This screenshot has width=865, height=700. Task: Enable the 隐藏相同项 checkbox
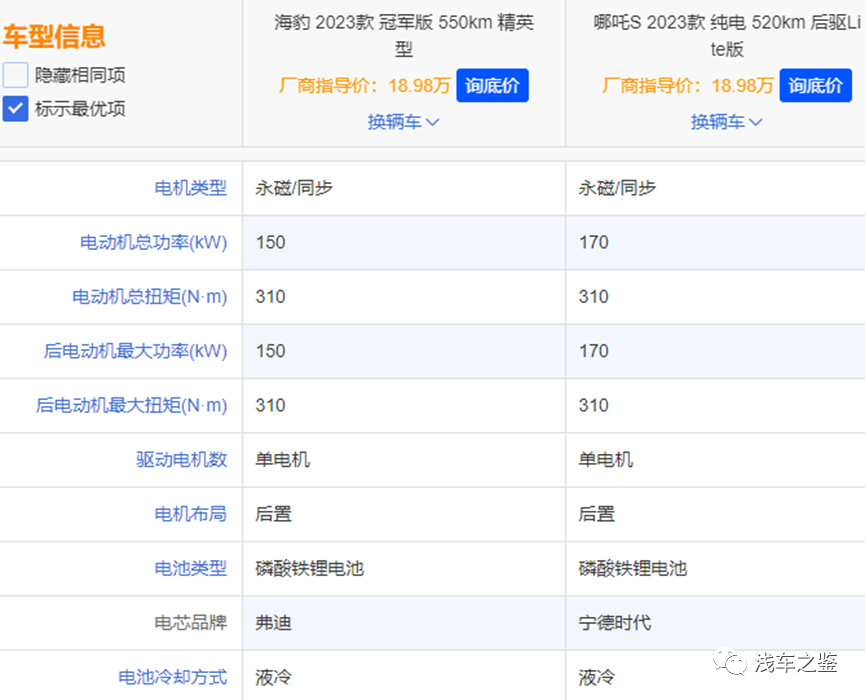[15, 75]
